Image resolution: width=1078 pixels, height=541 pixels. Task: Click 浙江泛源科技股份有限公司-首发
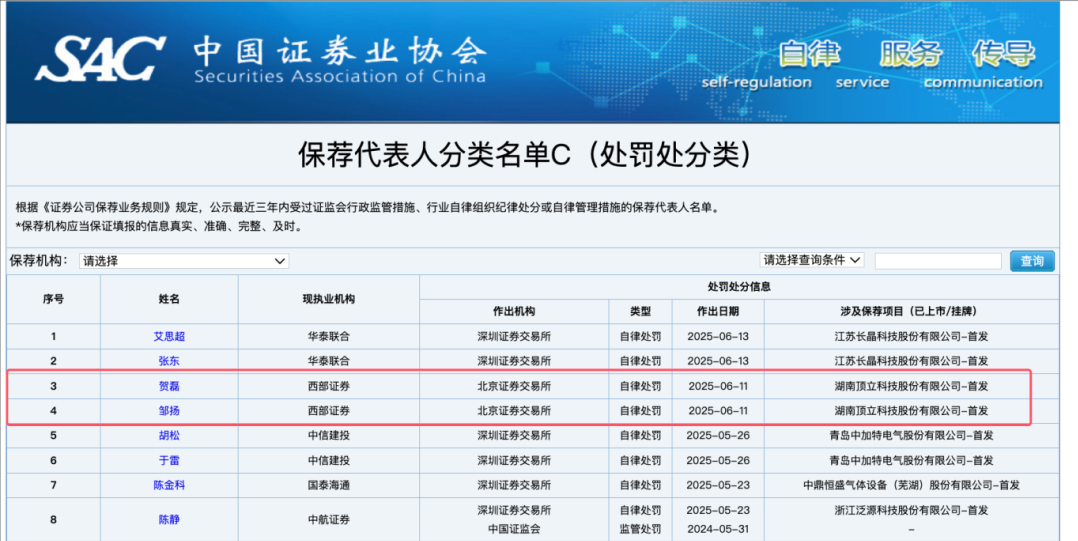point(911,511)
